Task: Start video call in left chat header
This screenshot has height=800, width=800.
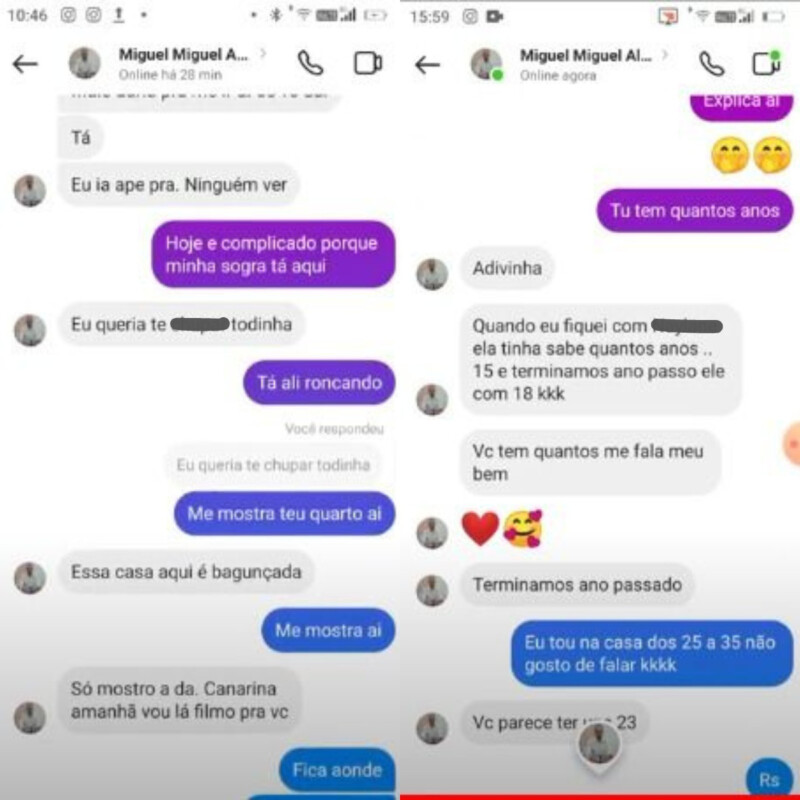Action: click(368, 63)
